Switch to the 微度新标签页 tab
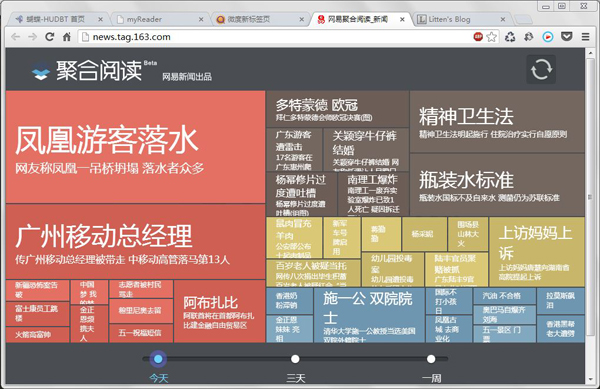The width and height of the screenshot is (600, 389). click(259, 19)
